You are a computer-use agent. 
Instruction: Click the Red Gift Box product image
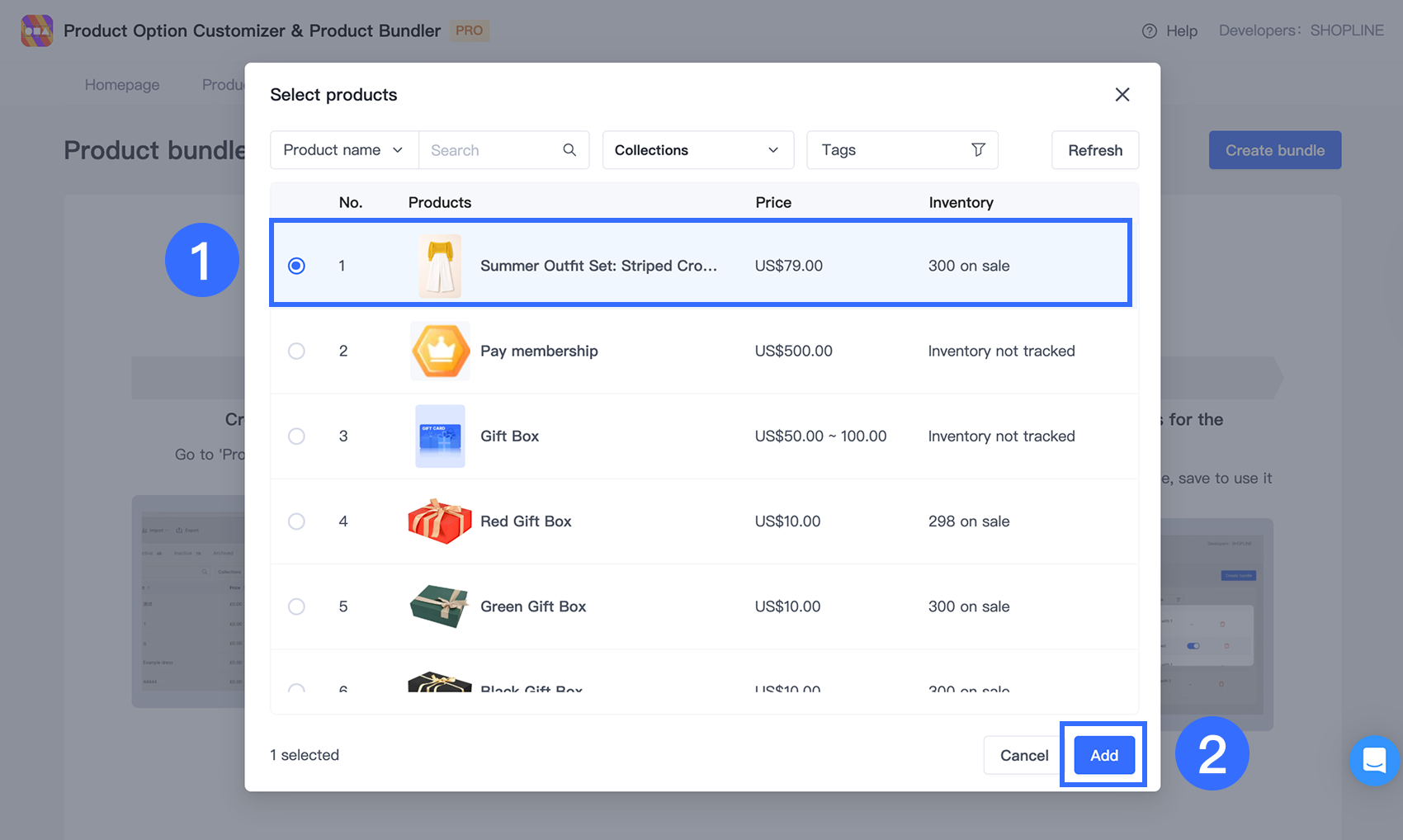(440, 521)
